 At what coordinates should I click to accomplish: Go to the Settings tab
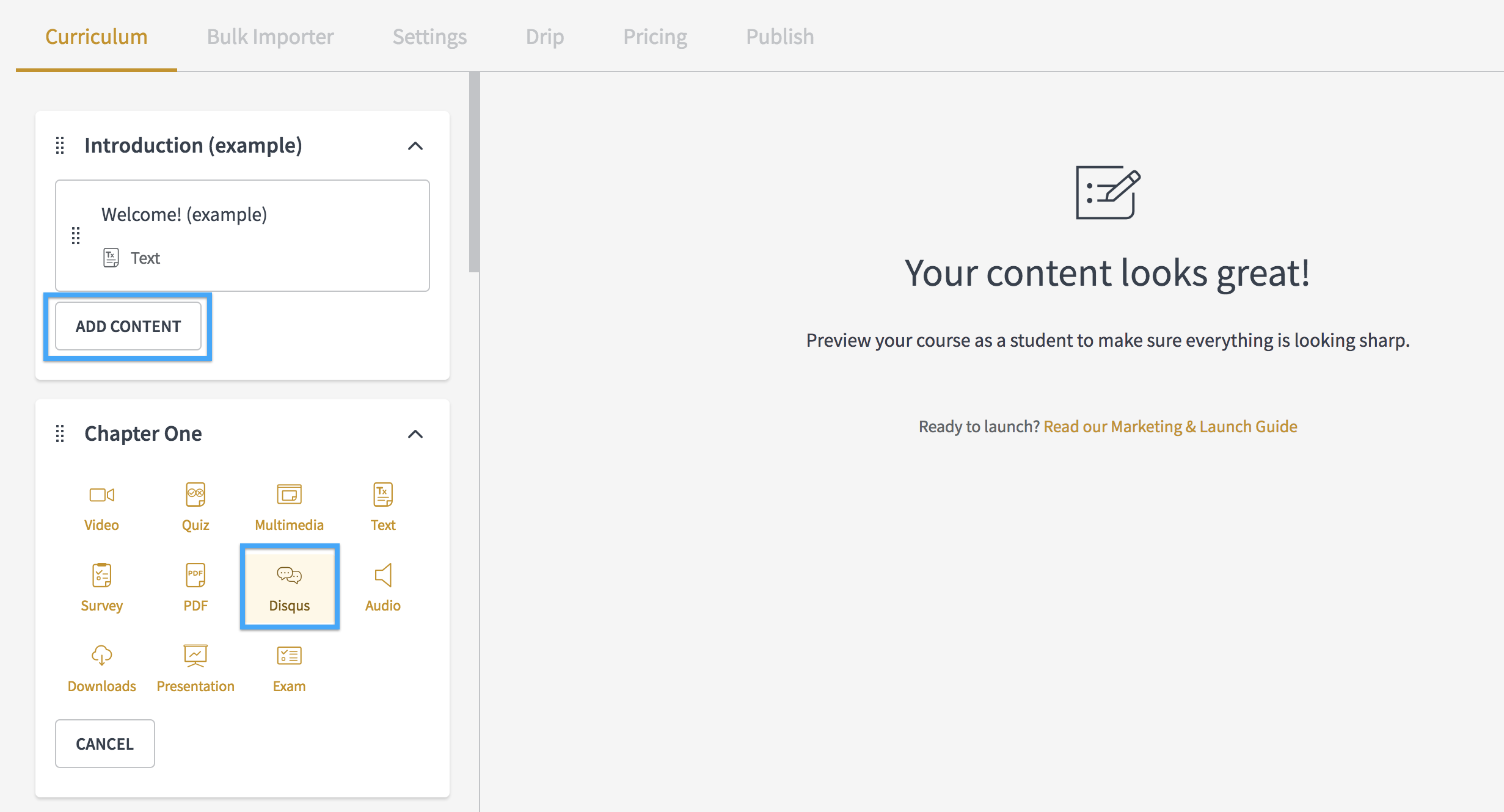point(429,37)
